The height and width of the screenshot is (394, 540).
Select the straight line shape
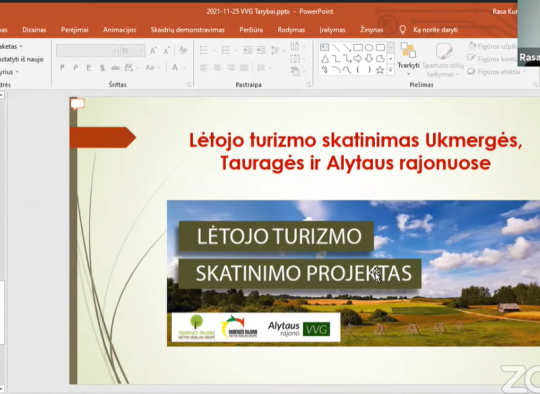[336, 48]
